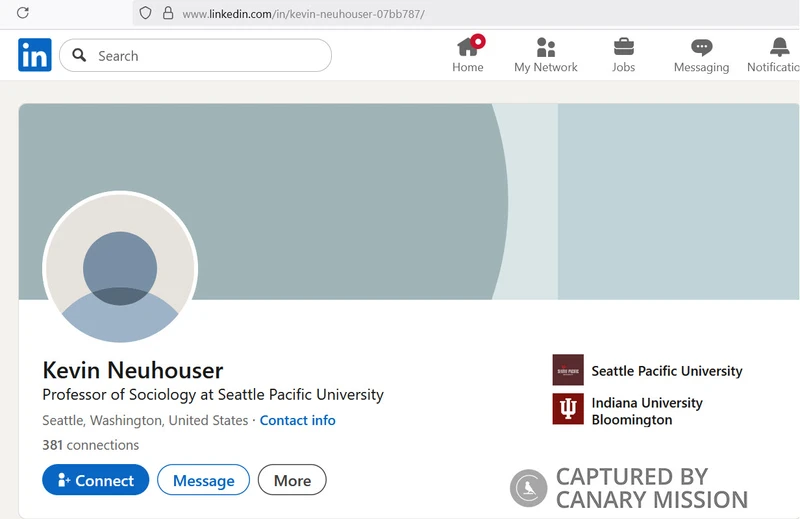Open the Messaging nav item

(702, 55)
